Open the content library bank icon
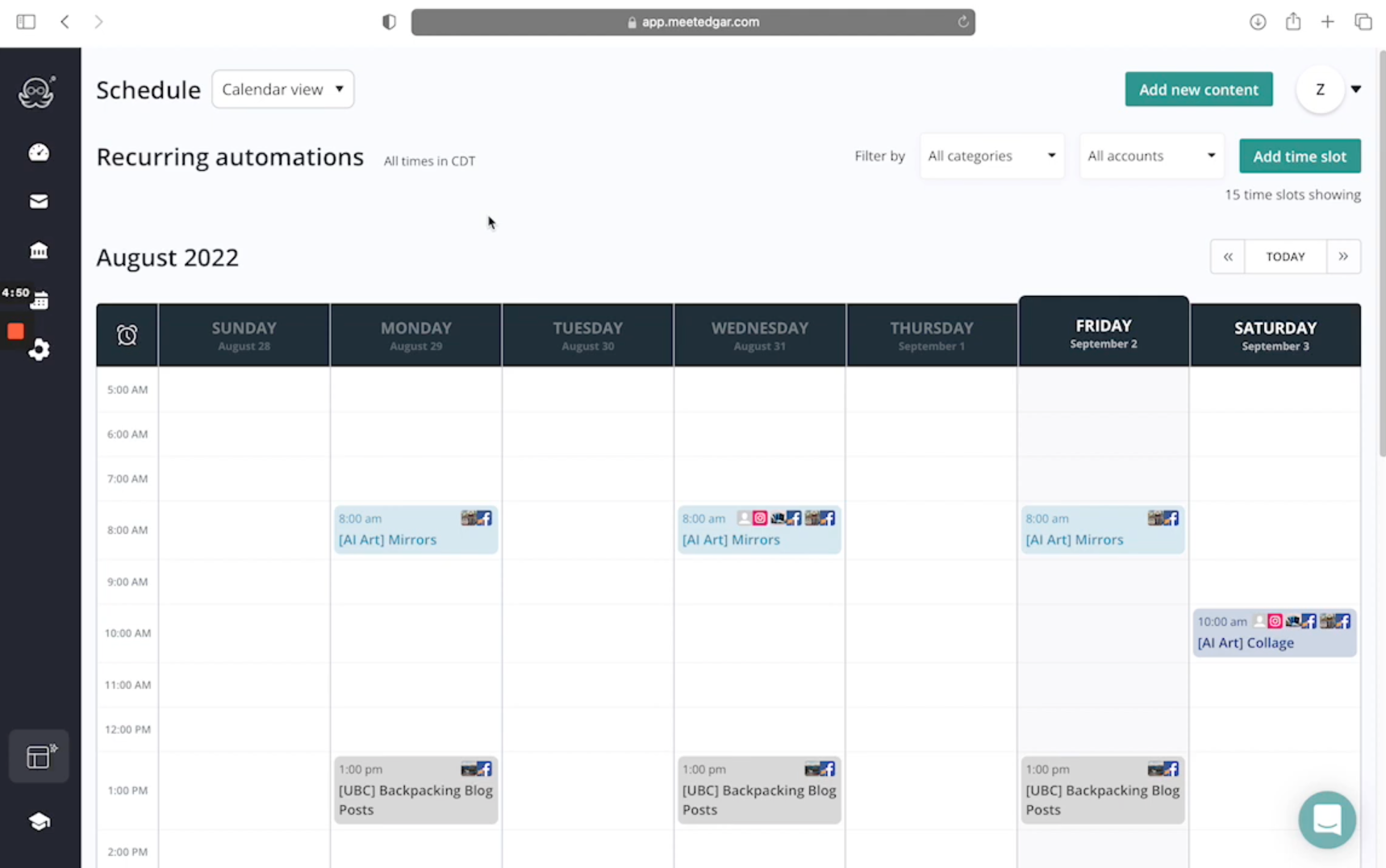Viewport: 1386px width, 868px height. [x=39, y=250]
